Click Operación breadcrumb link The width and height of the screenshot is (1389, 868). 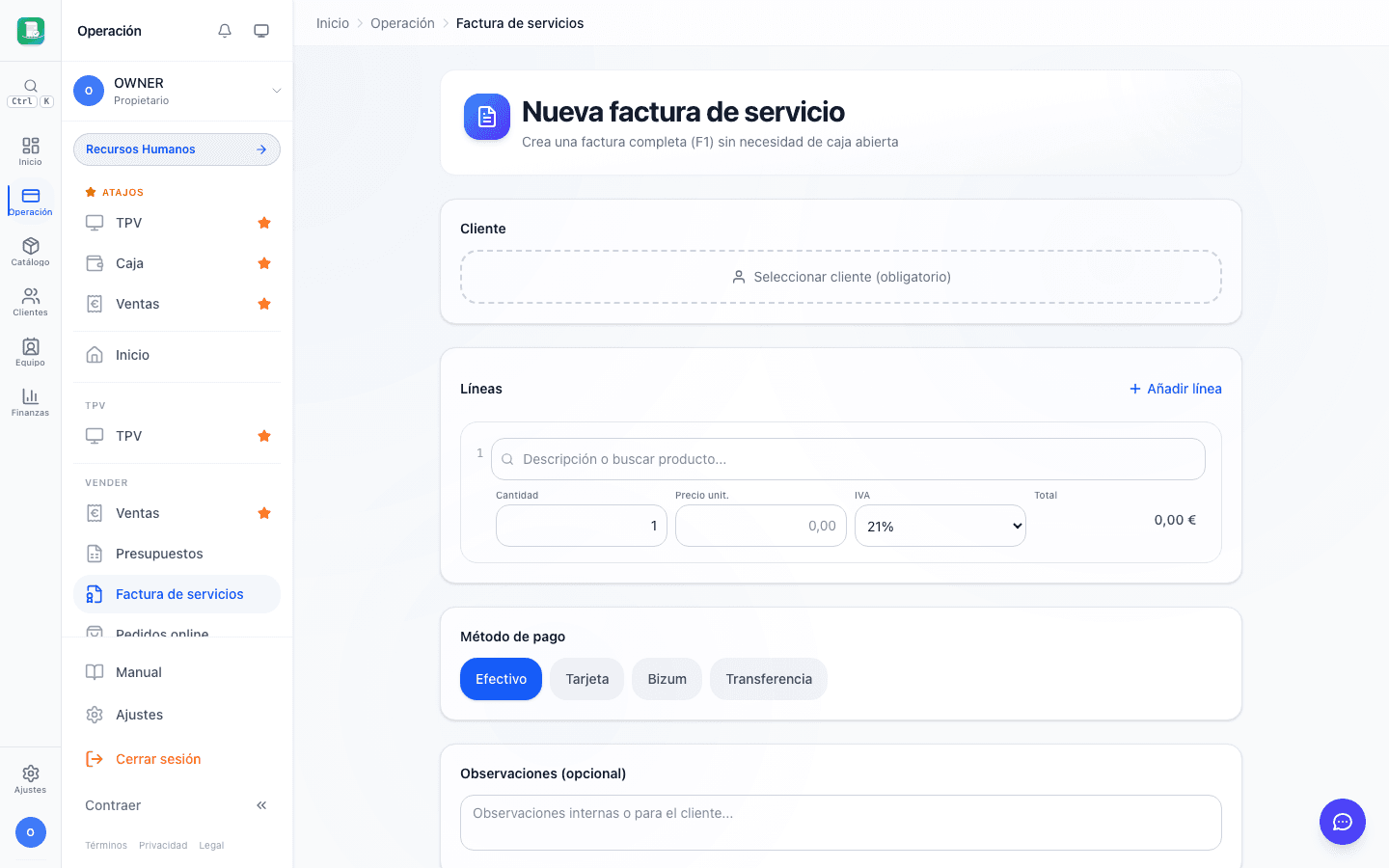pyautogui.click(x=402, y=23)
